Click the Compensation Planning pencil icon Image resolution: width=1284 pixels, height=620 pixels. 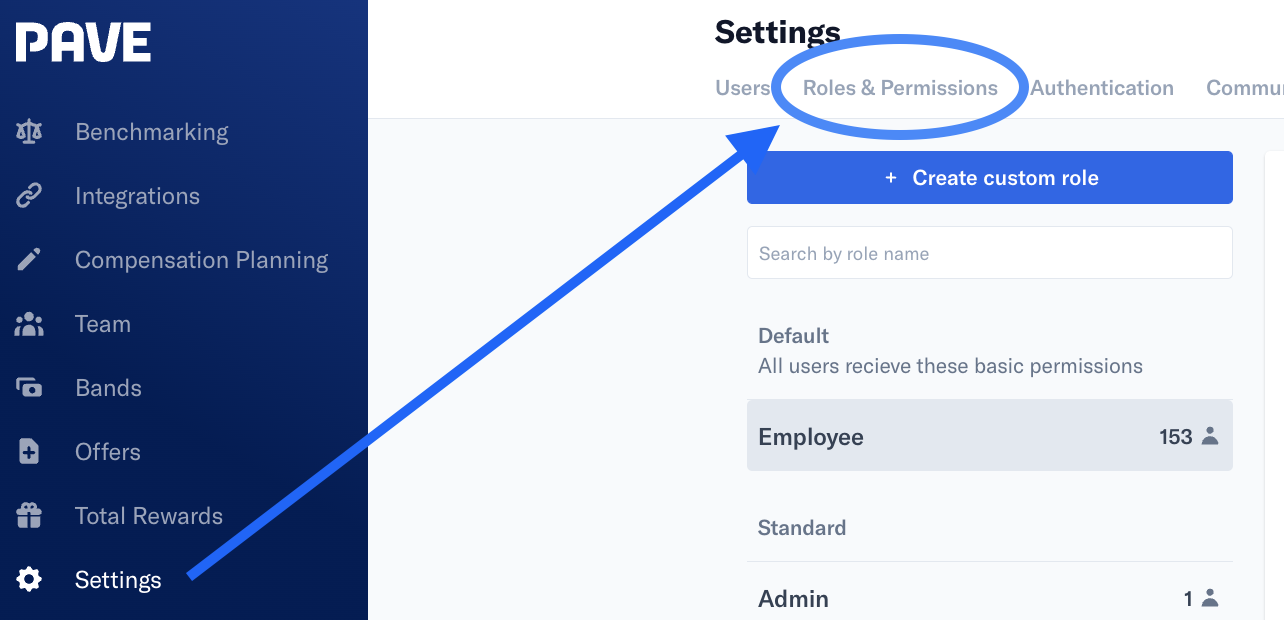coord(29,259)
